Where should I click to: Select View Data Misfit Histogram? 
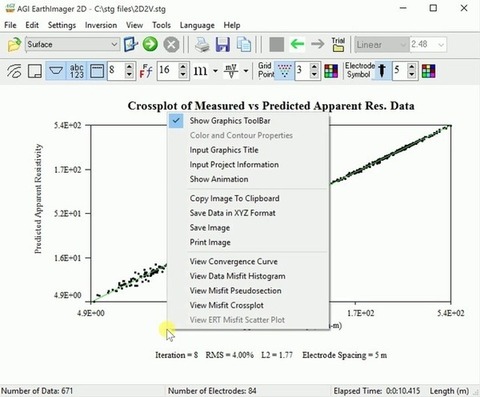coord(237,276)
